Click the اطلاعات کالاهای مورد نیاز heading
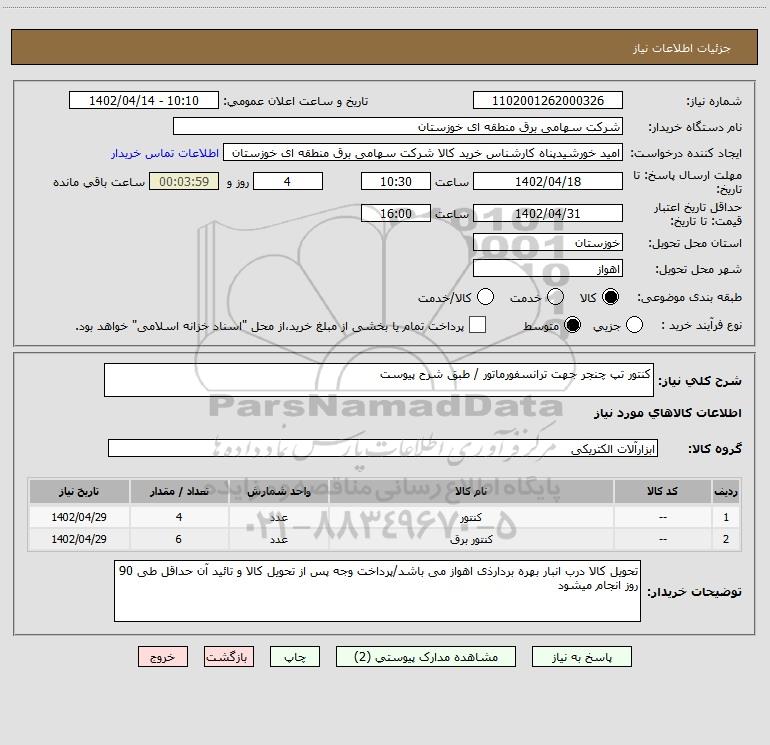 (667, 413)
